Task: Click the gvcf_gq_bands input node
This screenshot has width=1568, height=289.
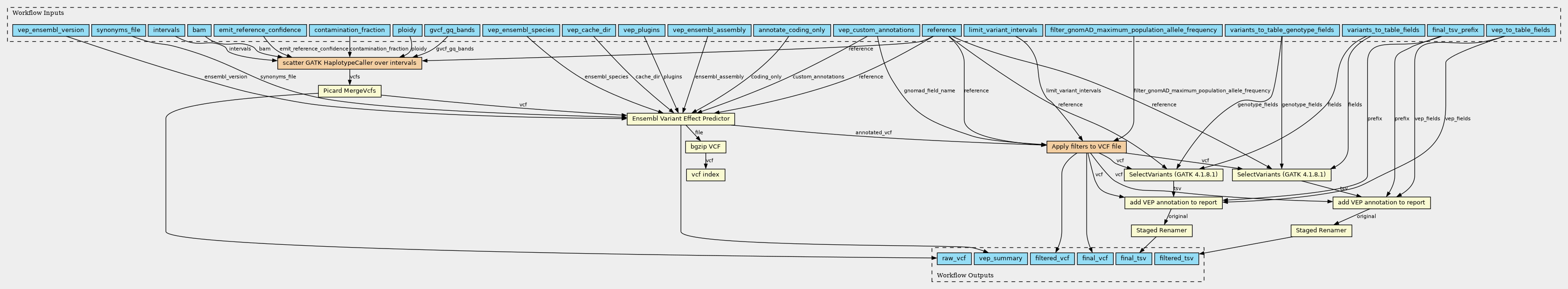Action: [x=452, y=30]
